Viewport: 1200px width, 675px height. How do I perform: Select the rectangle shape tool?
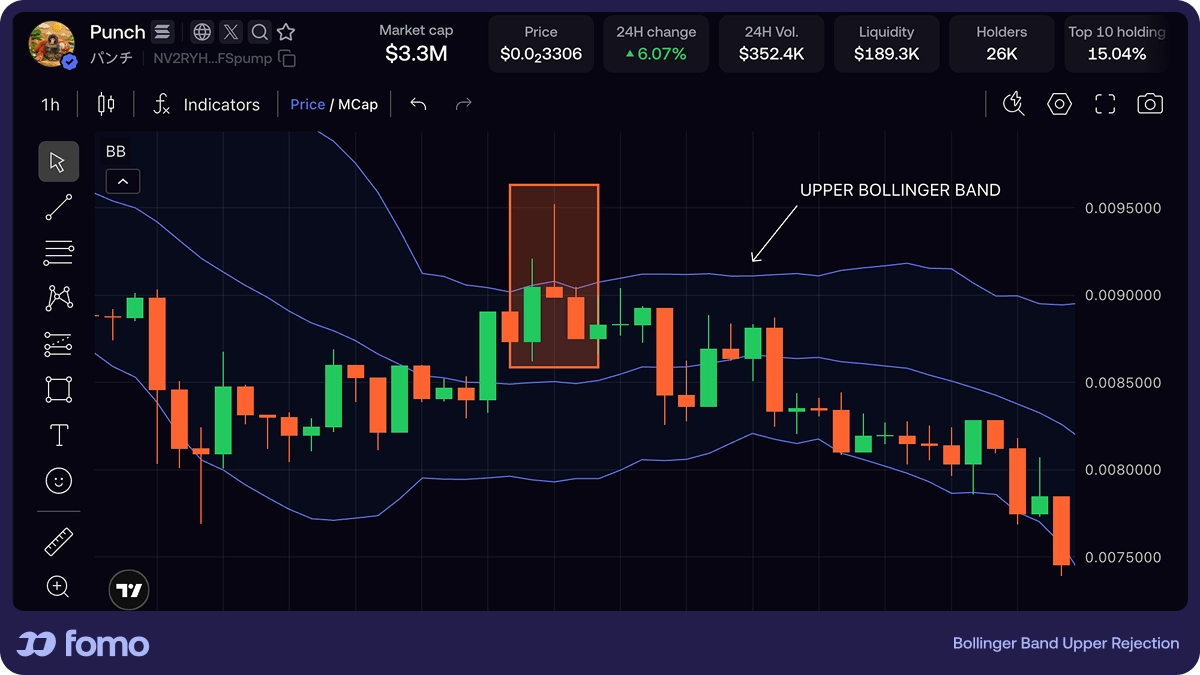click(58, 389)
